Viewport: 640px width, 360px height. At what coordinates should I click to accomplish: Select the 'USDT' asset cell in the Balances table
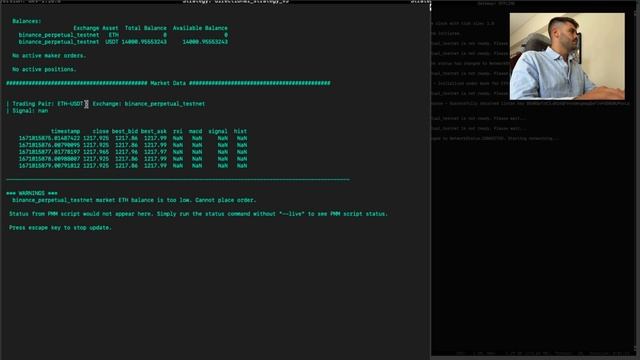[x=112, y=42]
